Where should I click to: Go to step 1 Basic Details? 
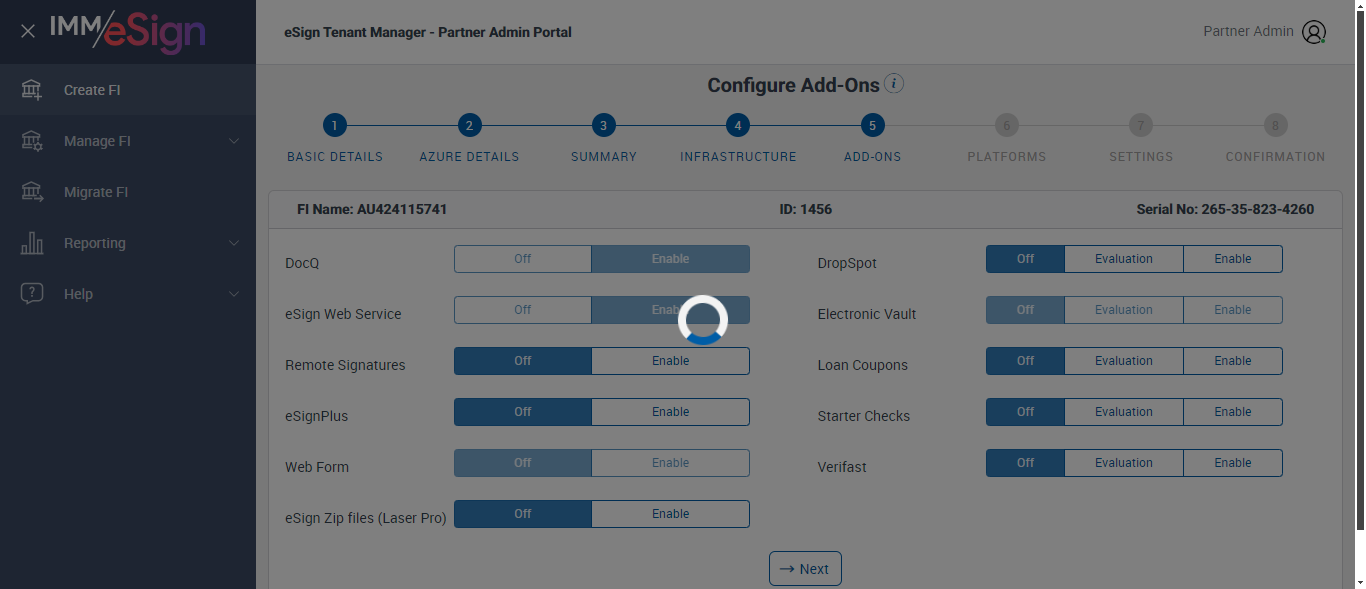tap(335, 126)
